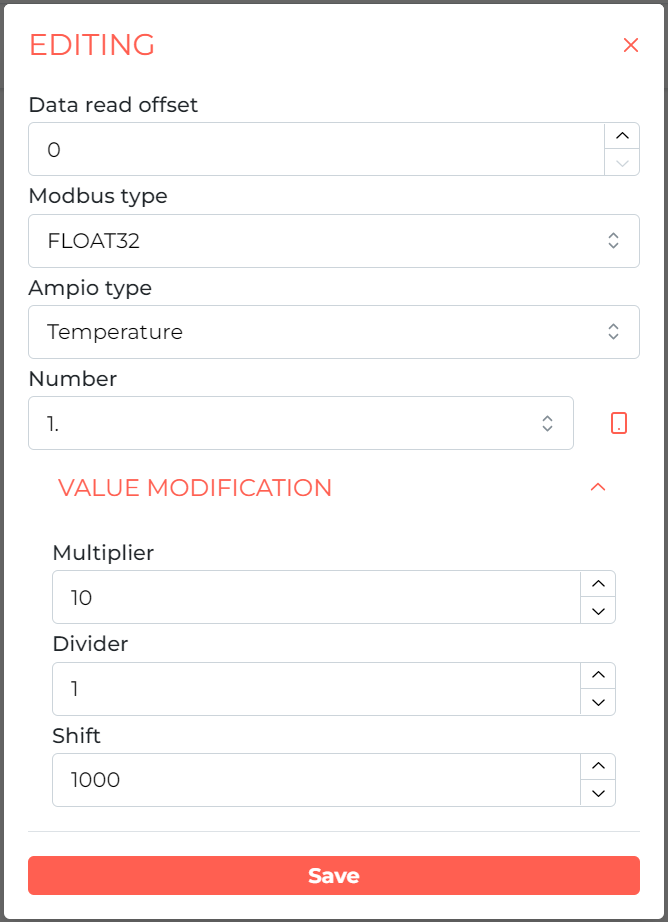Open the Modbus type FLOAT32 dropdown

point(333,240)
